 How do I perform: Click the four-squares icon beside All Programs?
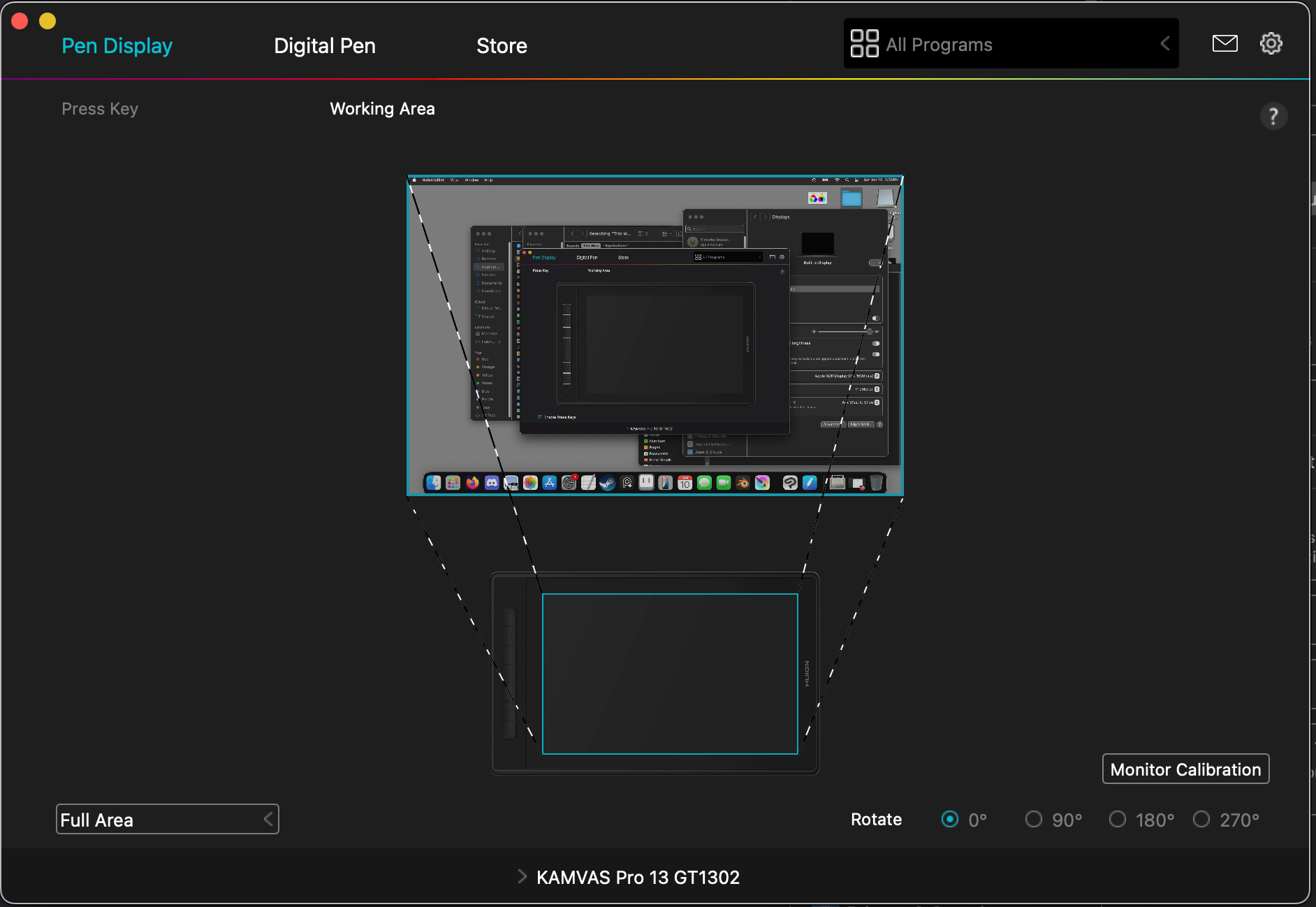click(x=864, y=44)
